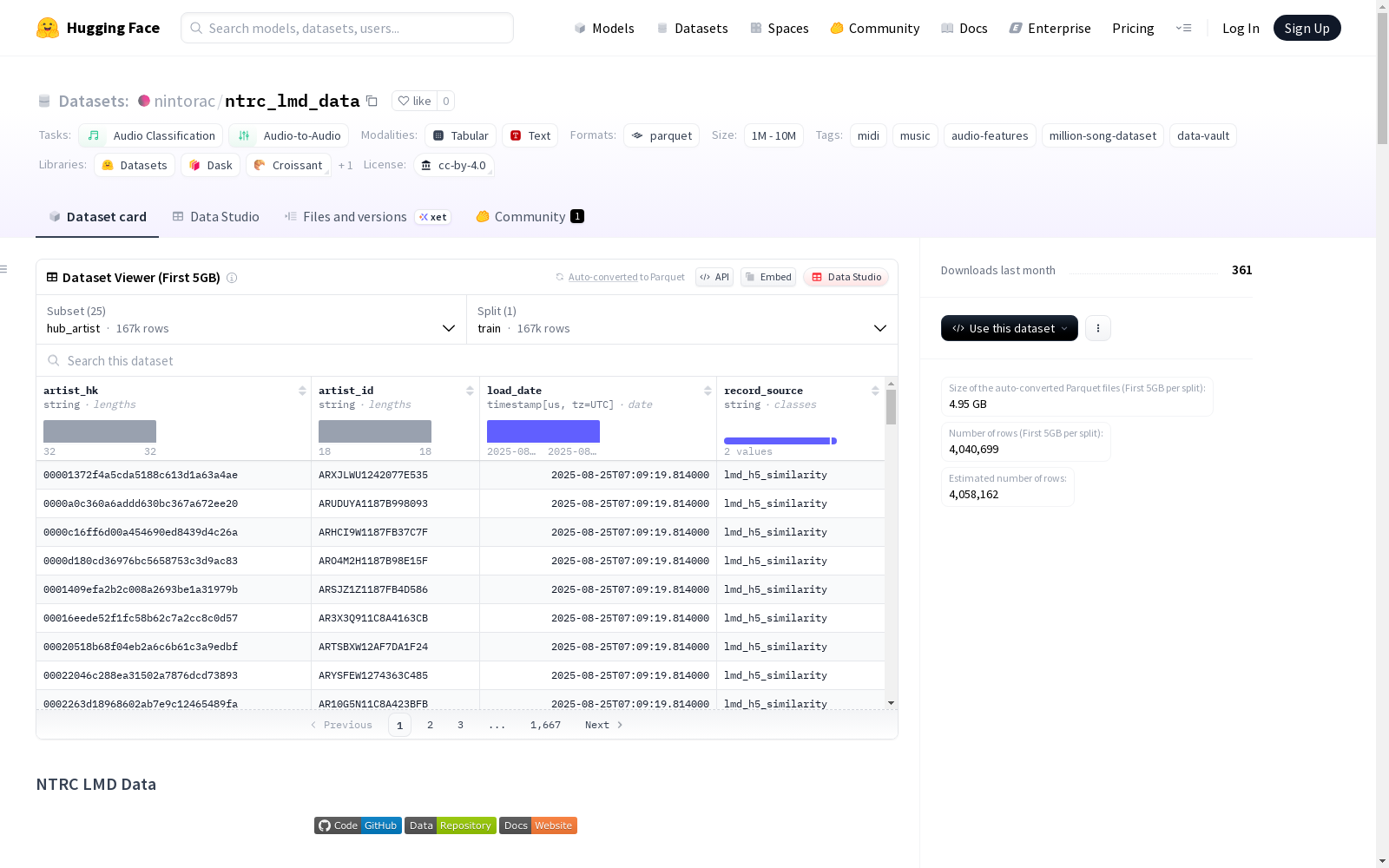
Task: Jump to page 3 of the table
Action: [460, 725]
